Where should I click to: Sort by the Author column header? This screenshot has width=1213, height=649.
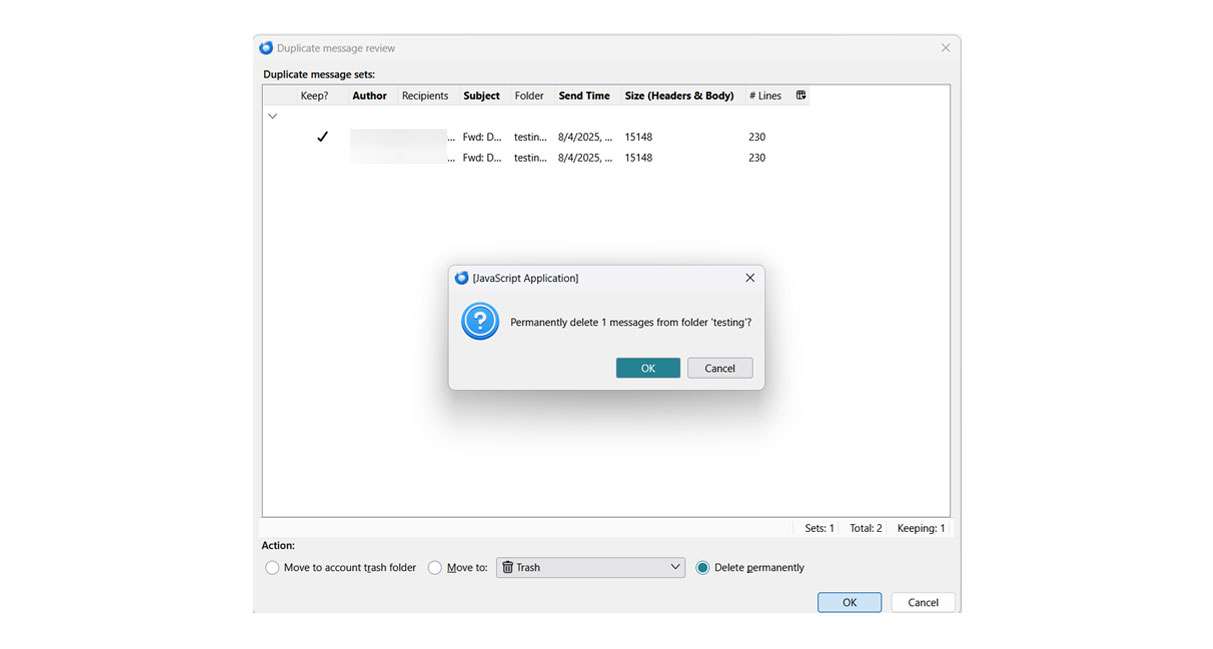[x=369, y=96]
